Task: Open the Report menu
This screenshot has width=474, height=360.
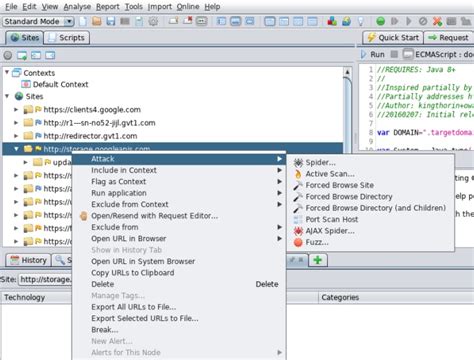Action: (x=107, y=6)
